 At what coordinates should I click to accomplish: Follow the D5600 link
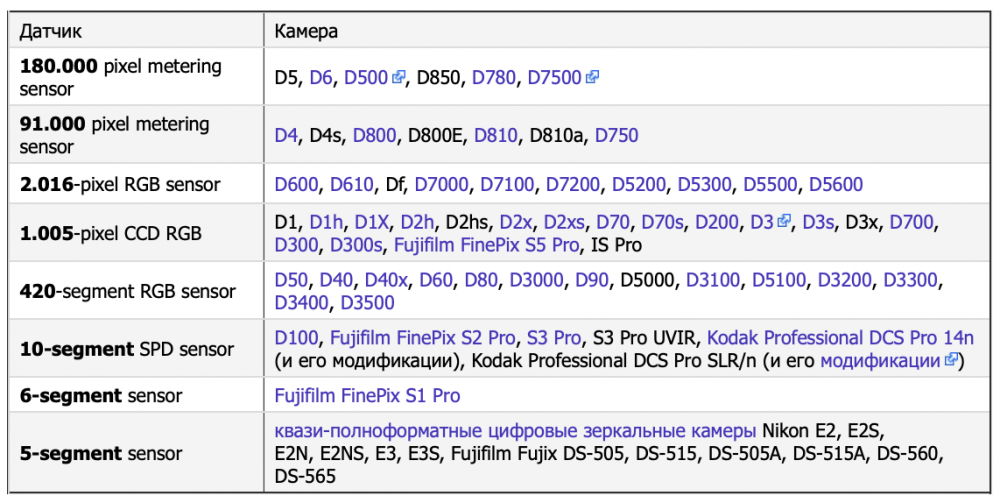836,184
